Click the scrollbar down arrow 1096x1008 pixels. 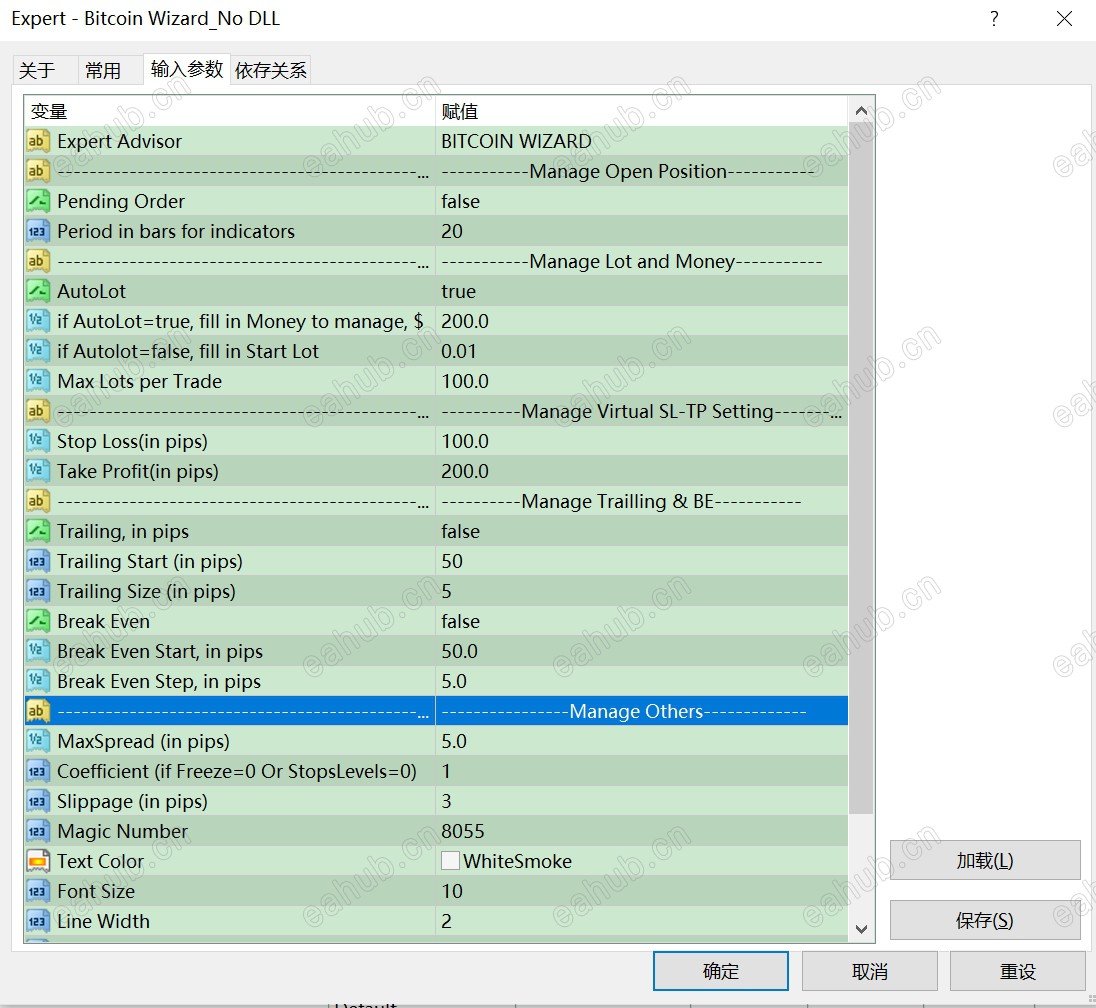pos(861,929)
